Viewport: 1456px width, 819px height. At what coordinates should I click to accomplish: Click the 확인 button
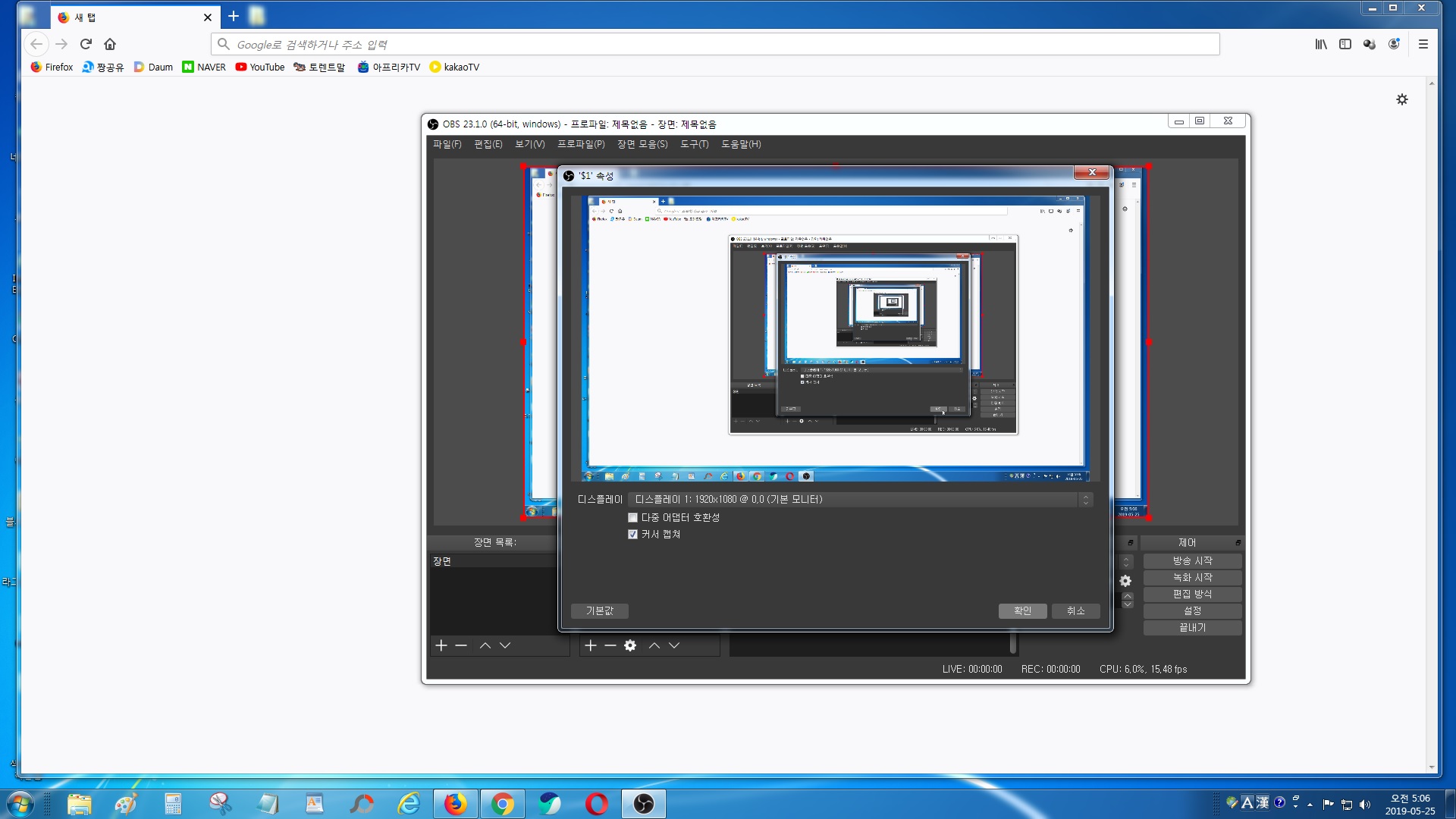point(1022,611)
